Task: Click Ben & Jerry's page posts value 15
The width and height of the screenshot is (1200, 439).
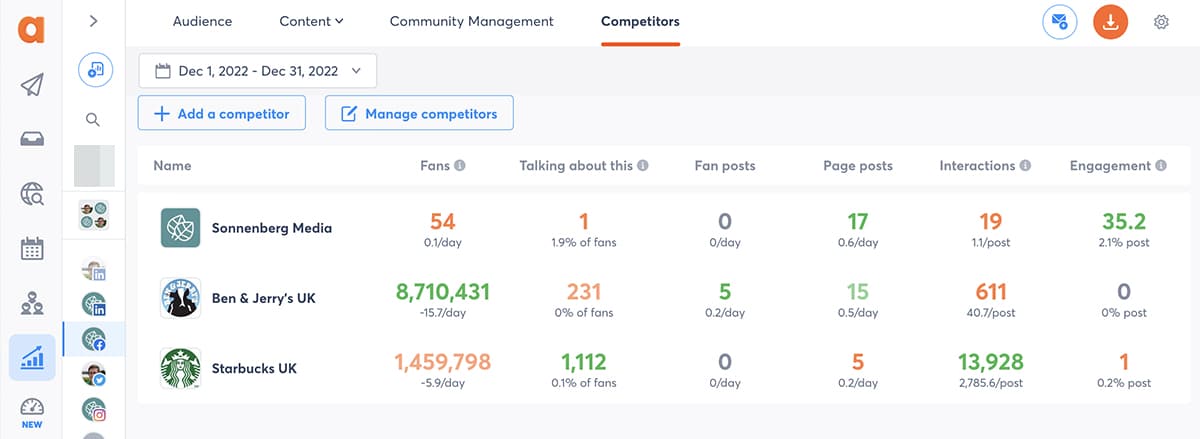Action: pos(858,292)
